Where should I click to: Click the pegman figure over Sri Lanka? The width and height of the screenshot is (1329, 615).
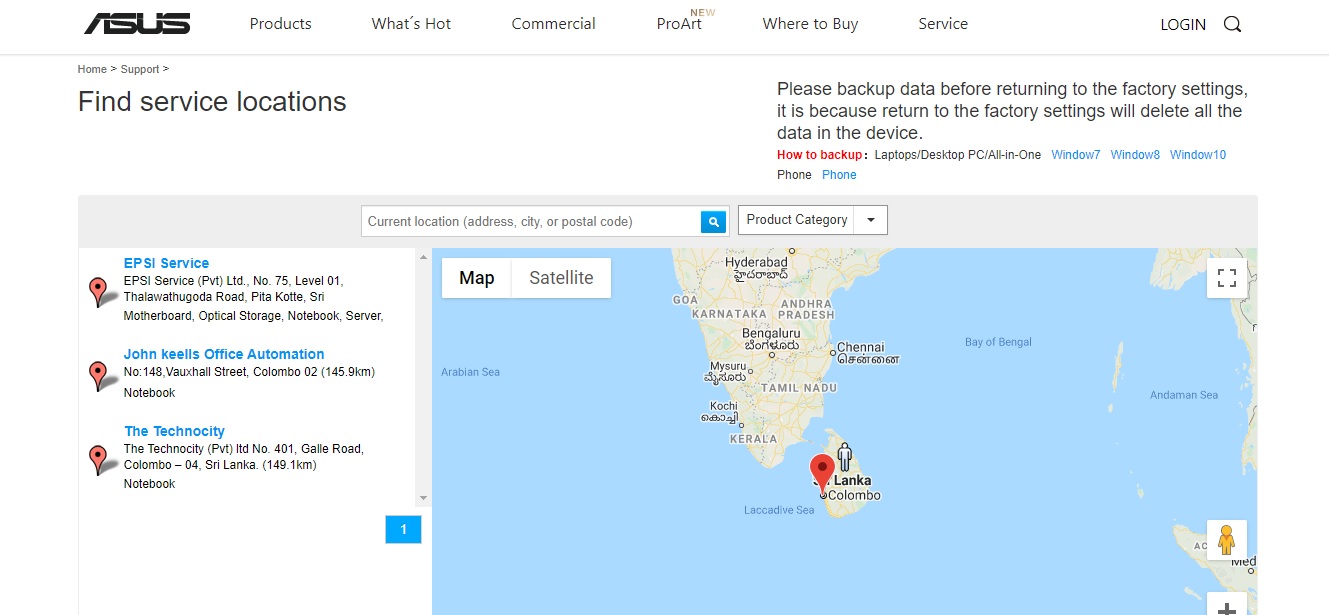[845, 456]
